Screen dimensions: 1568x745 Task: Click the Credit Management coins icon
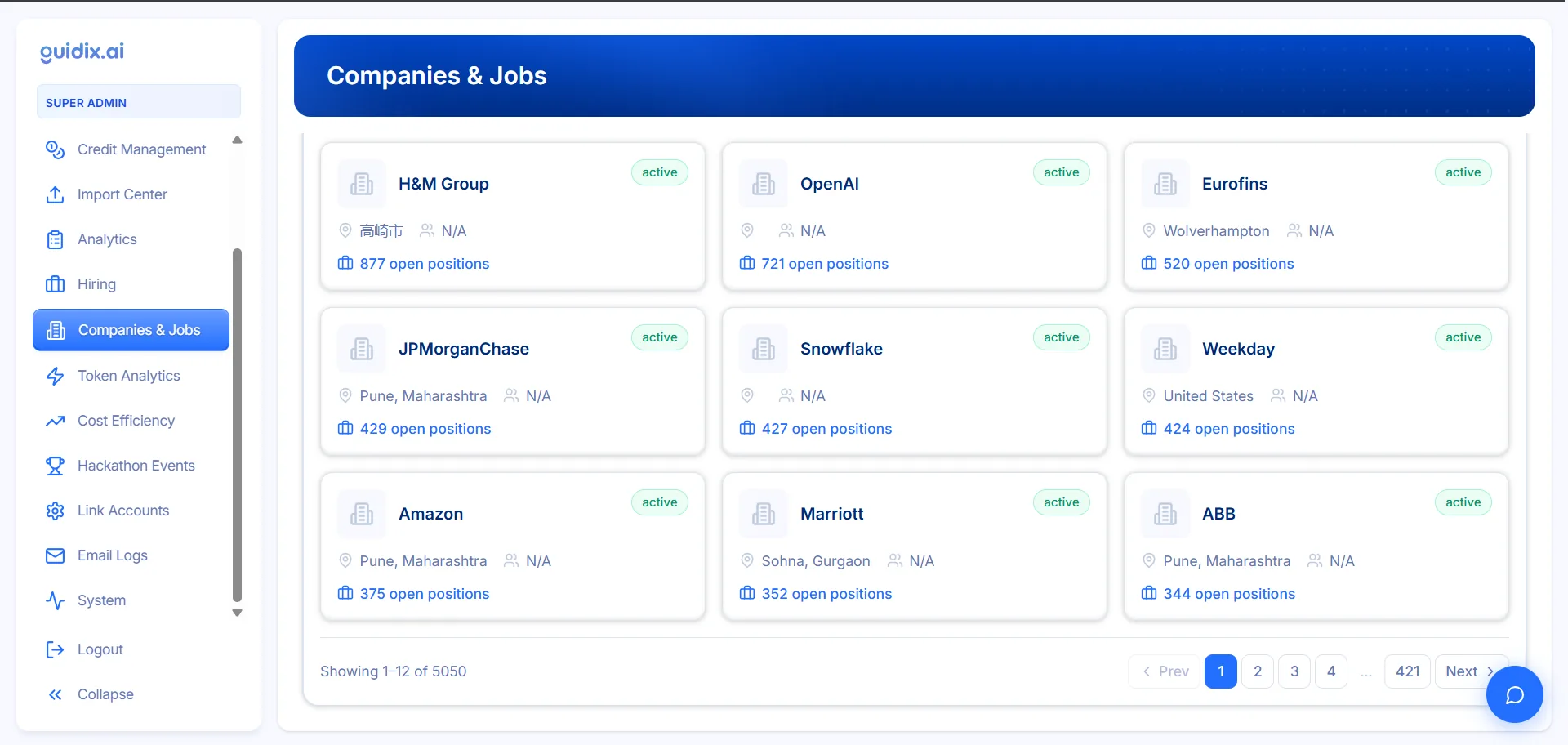click(55, 149)
